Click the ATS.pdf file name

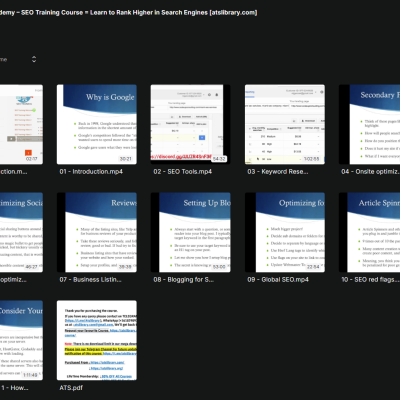71,388
